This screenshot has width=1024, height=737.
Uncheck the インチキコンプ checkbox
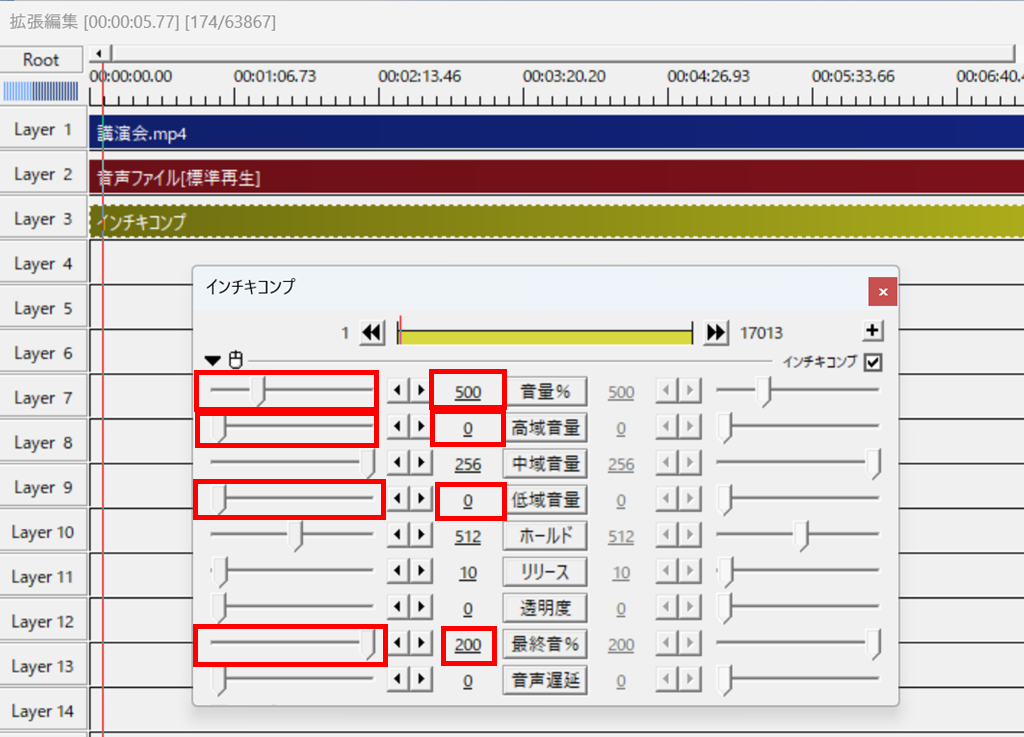click(872, 362)
